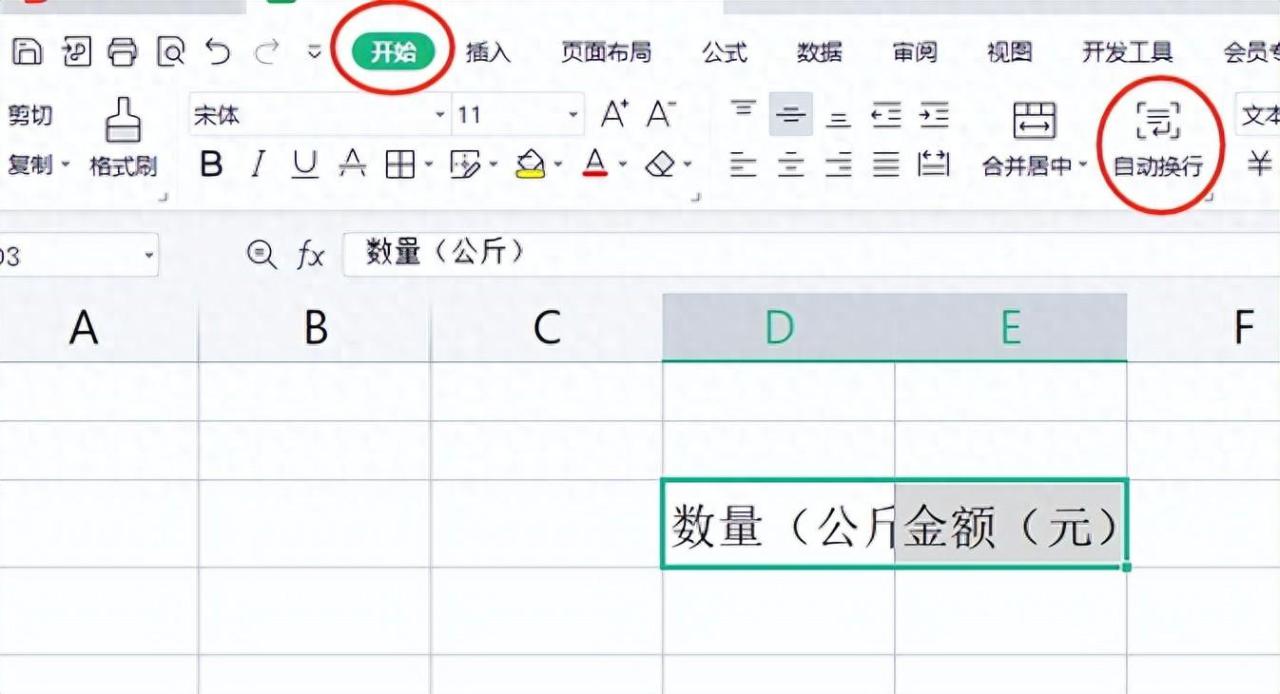This screenshot has width=1280, height=694.
Task: Align text right
Action: point(838,164)
